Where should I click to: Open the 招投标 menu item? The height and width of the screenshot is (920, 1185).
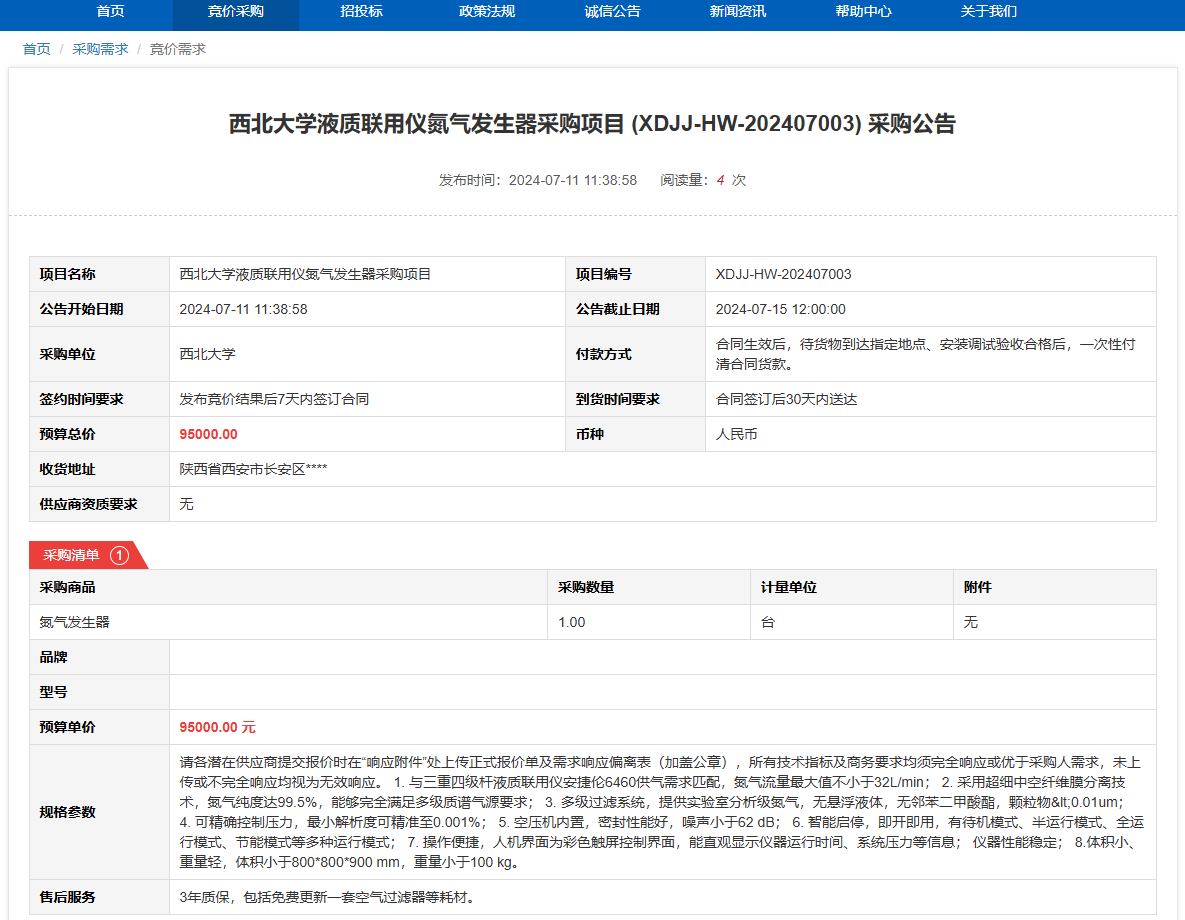[x=361, y=12]
